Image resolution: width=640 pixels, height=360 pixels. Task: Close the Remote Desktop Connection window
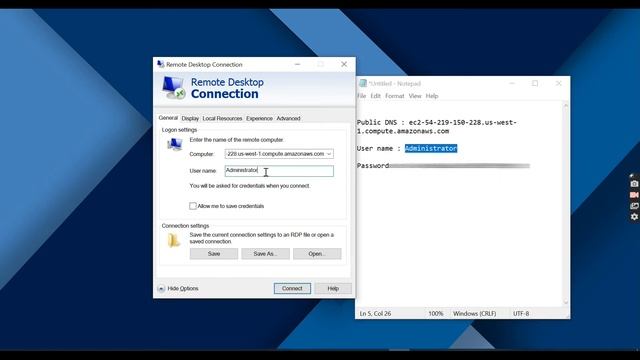point(344,64)
